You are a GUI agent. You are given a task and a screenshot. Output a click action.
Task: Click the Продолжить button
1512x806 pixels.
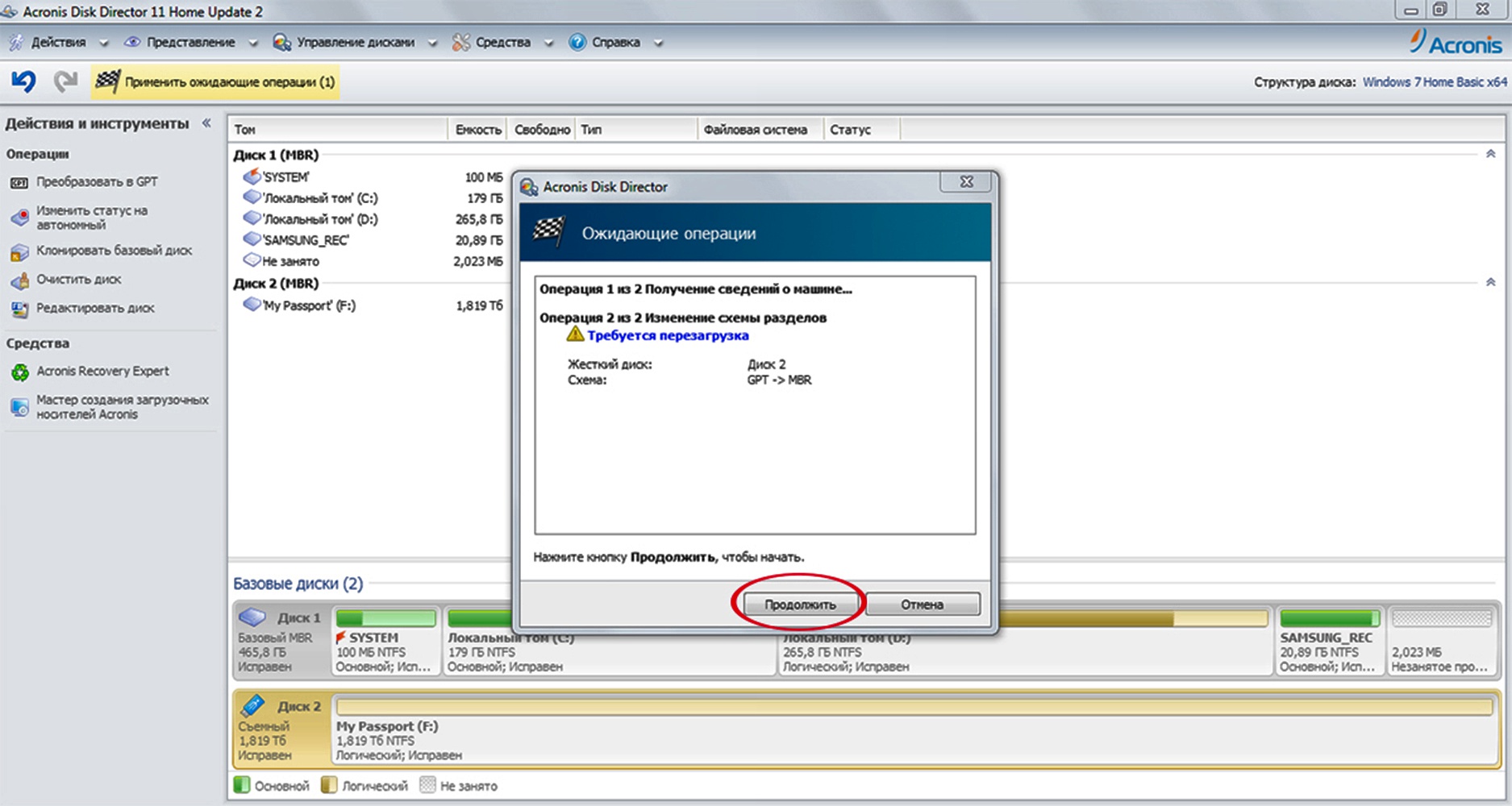click(x=800, y=604)
